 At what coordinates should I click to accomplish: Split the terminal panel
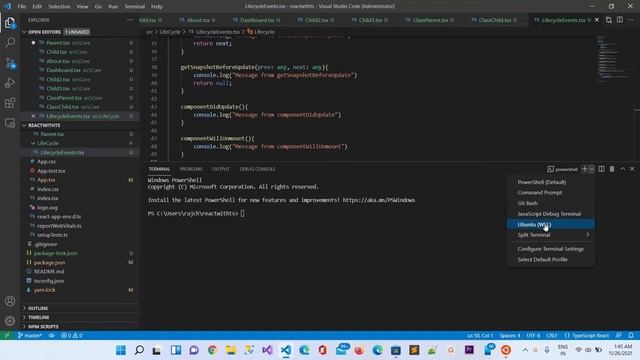(x=601, y=169)
